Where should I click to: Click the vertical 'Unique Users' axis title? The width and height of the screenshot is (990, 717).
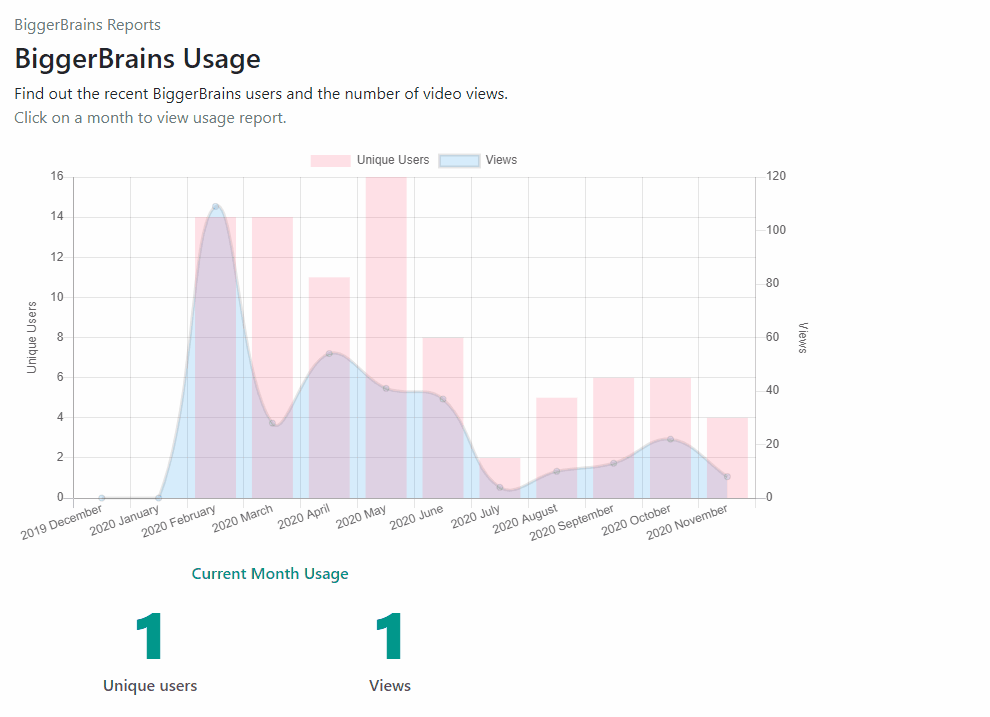click(32, 338)
